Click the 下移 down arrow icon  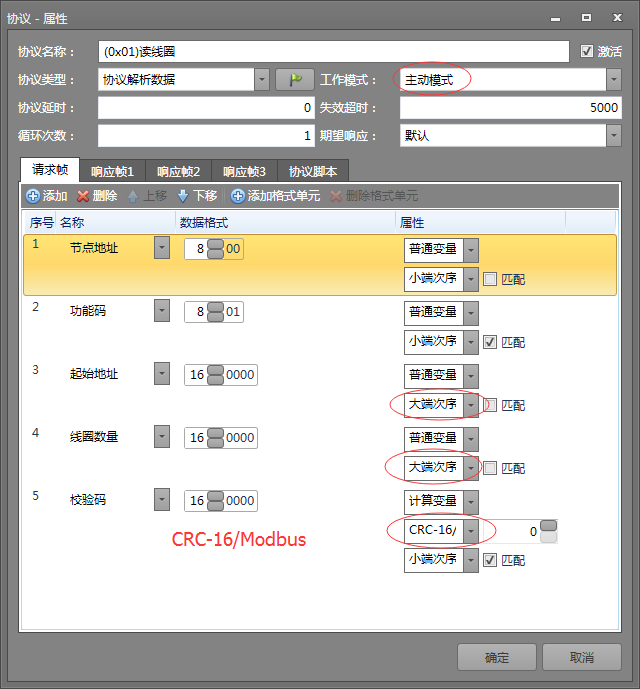click(x=183, y=196)
